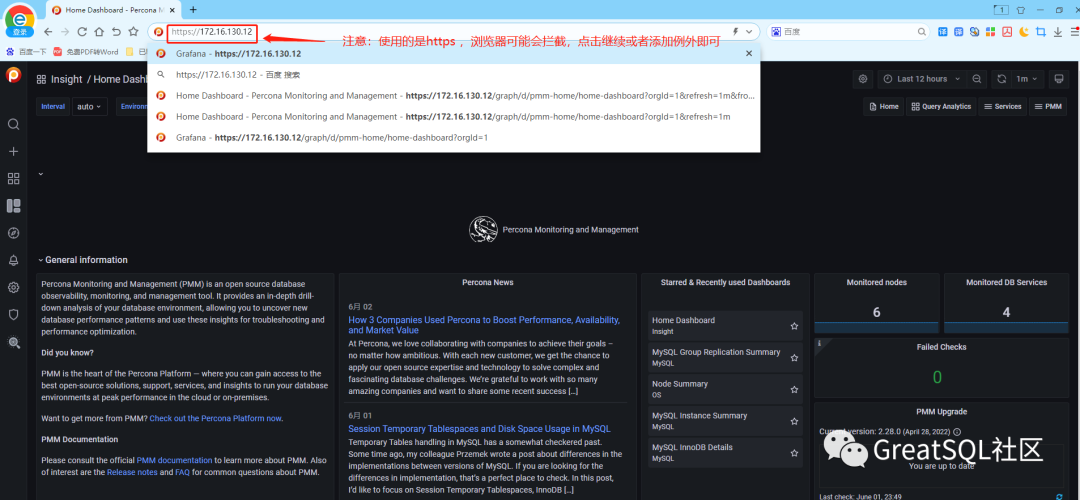Open the Explore compass icon
Image resolution: width=1080 pixels, height=500 pixels.
pyautogui.click(x=13, y=233)
